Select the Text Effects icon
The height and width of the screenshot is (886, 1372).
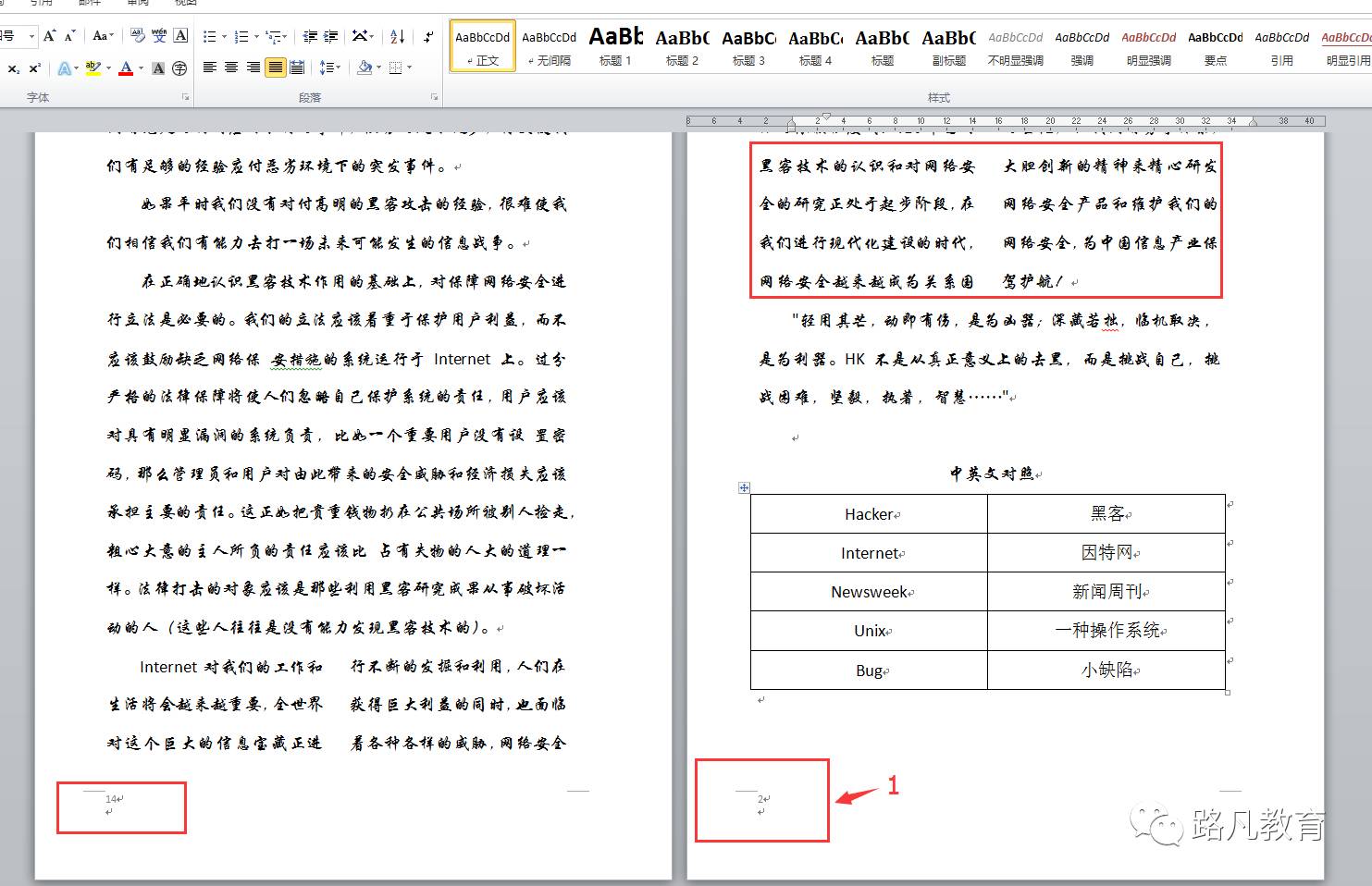[x=67, y=68]
